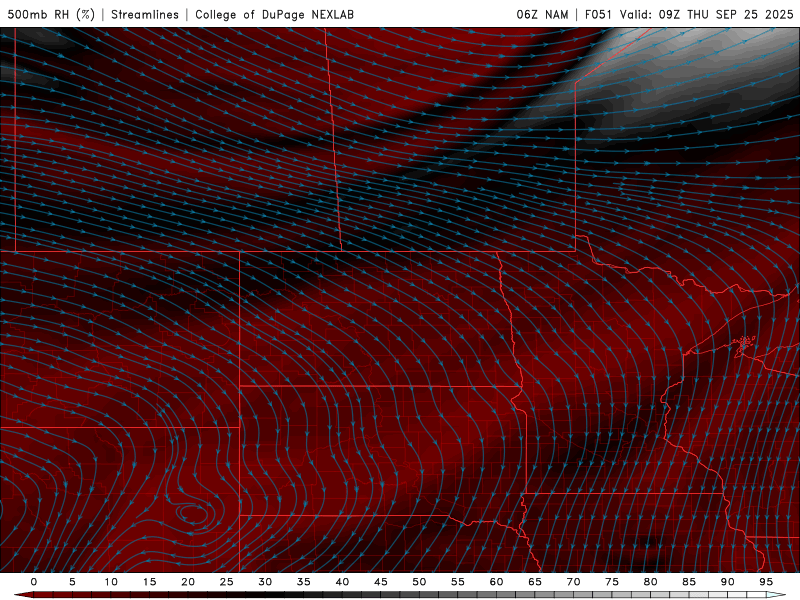Select the 'F051' forecast hour label
Viewport: 800px width, 600px height.
click(x=598, y=14)
